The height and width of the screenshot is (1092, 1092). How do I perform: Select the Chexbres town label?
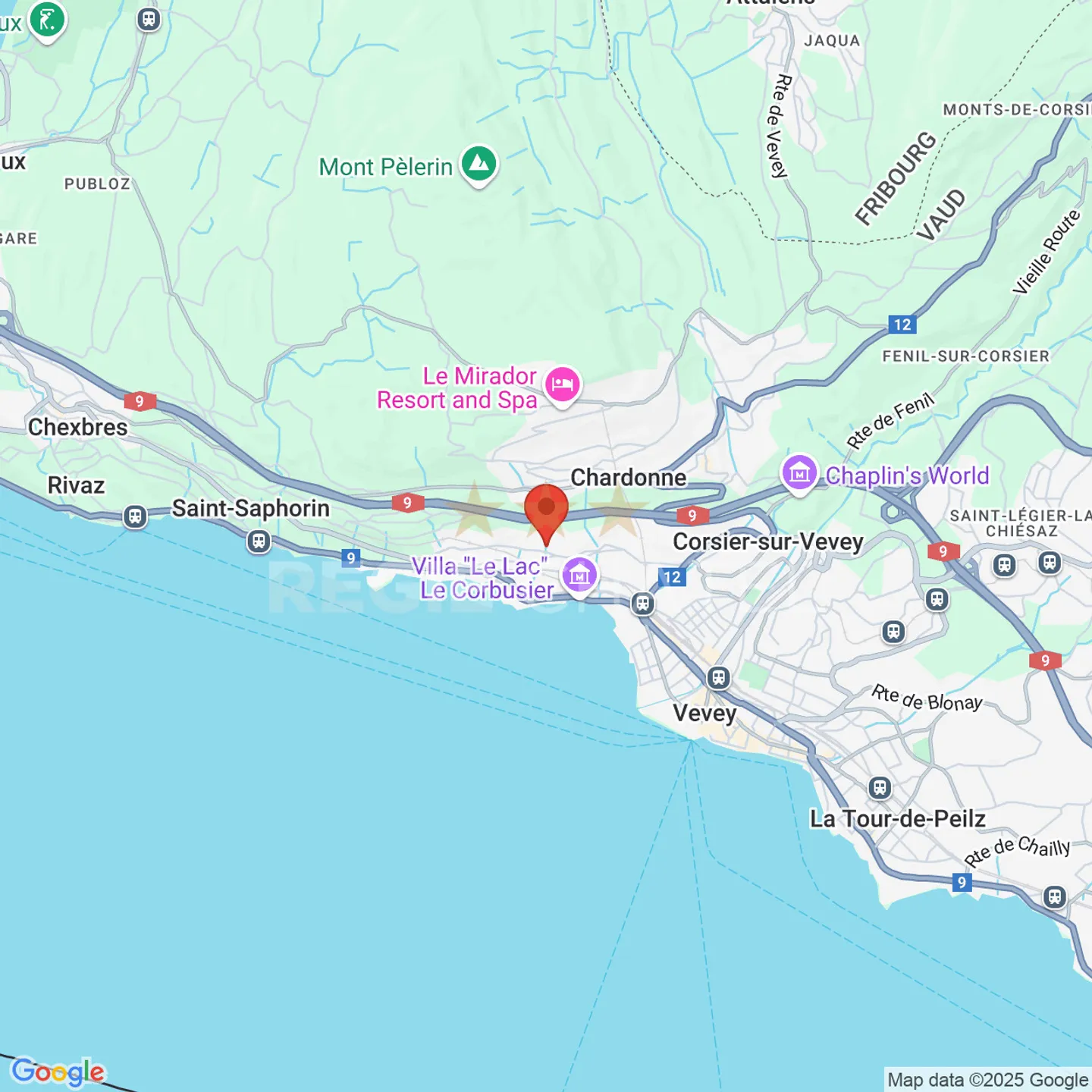(x=78, y=427)
